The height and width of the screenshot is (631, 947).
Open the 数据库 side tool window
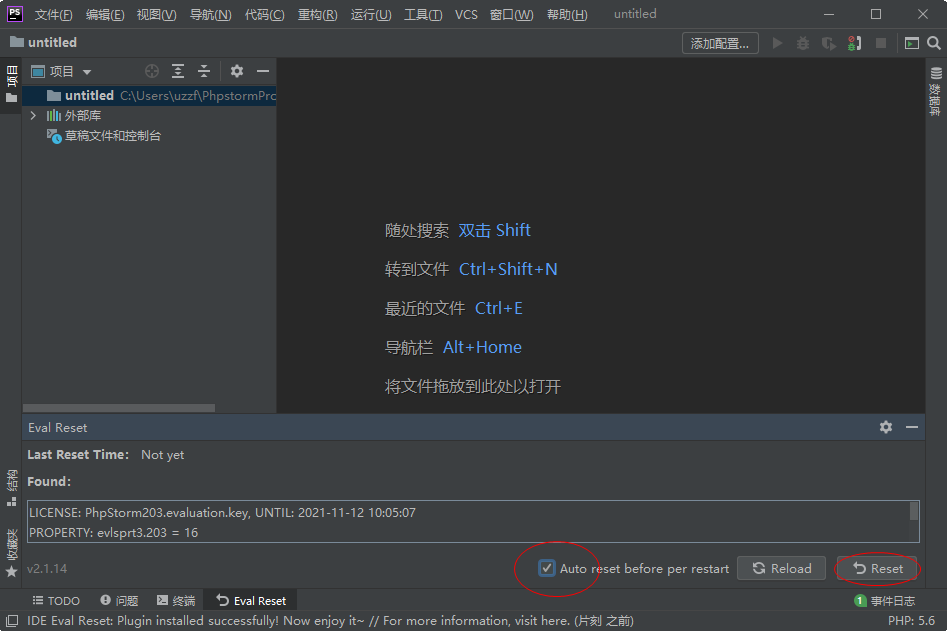coord(936,92)
